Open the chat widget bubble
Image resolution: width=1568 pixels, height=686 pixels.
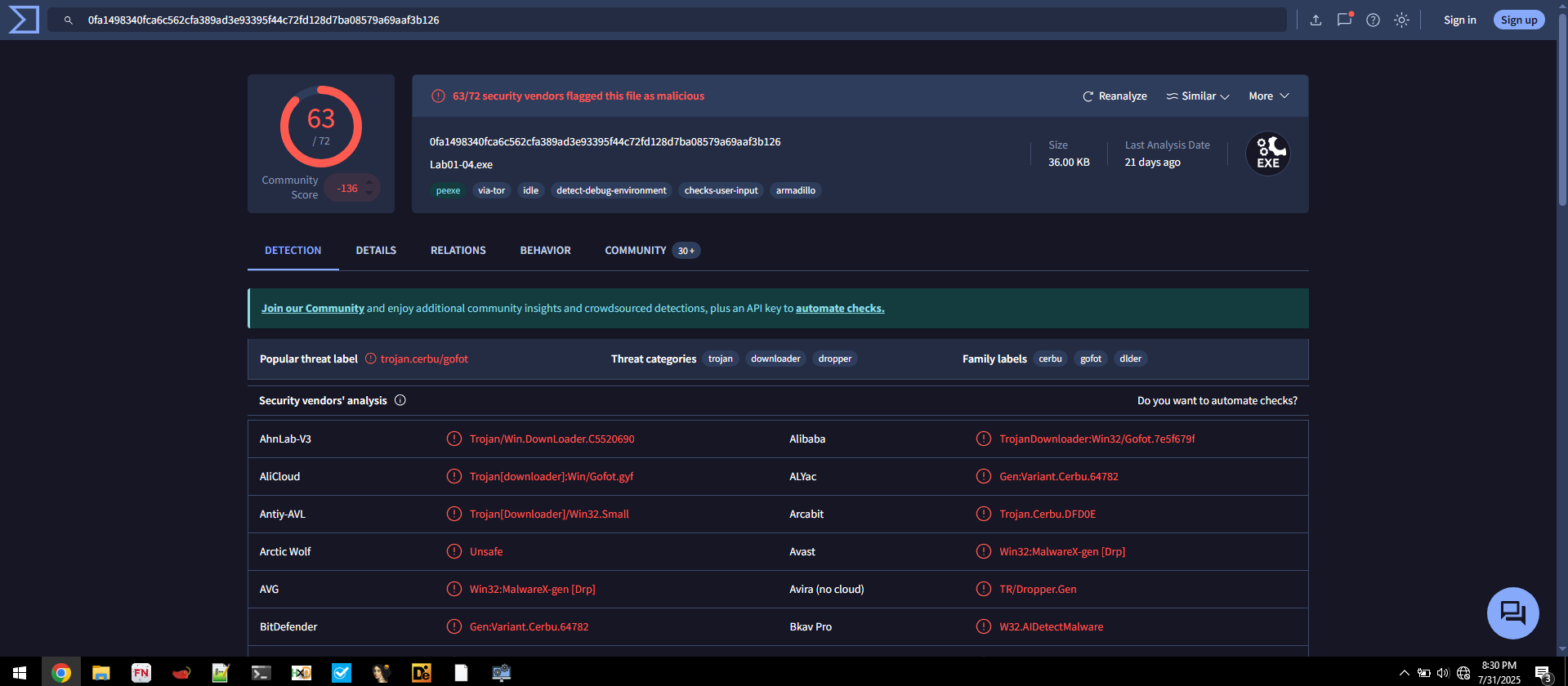click(1512, 613)
